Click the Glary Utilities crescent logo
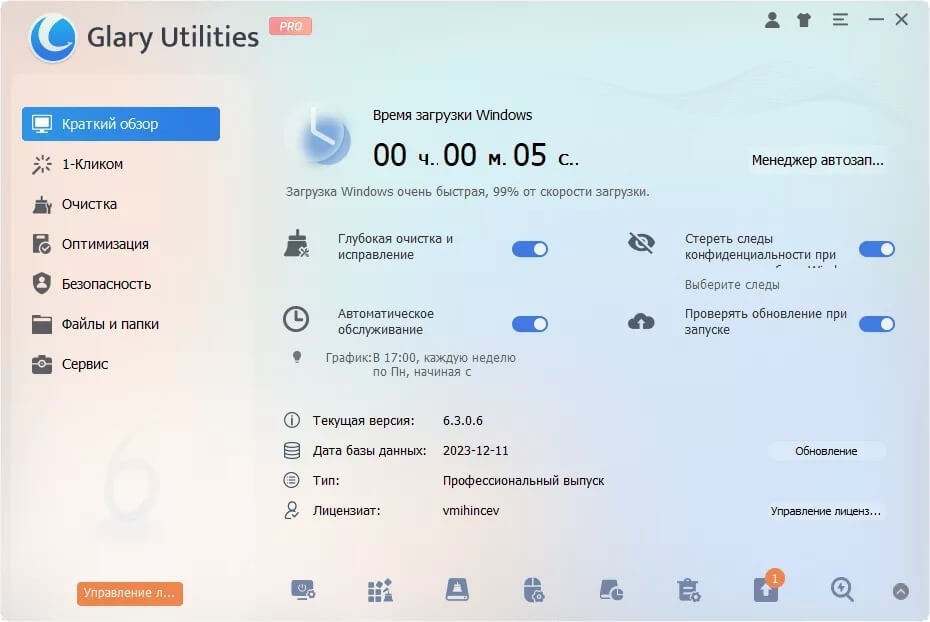This screenshot has height=622, width=930. pyautogui.click(x=53, y=37)
